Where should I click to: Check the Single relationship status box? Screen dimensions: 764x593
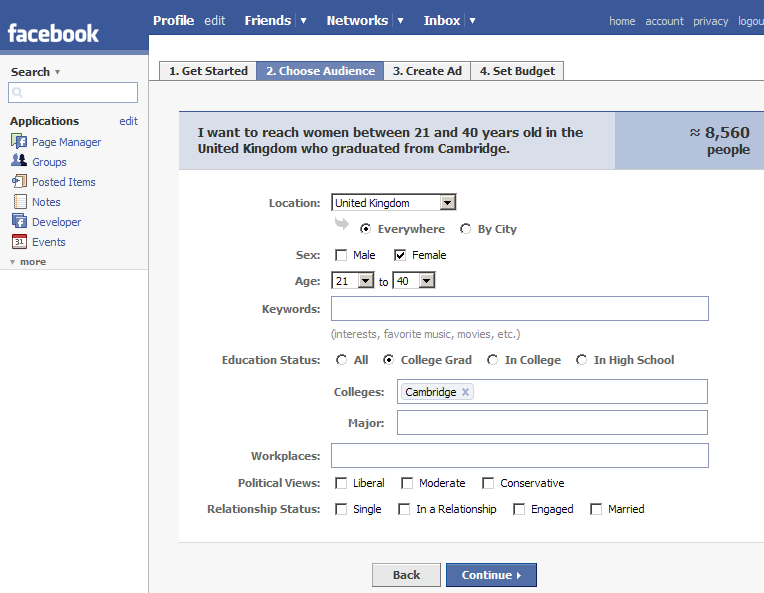341,509
